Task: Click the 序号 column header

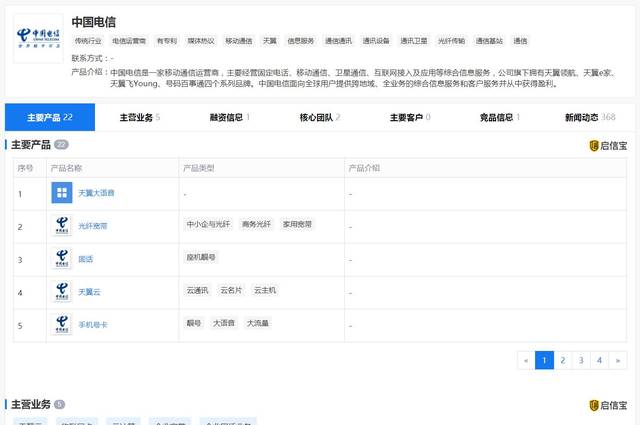Action: point(25,168)
